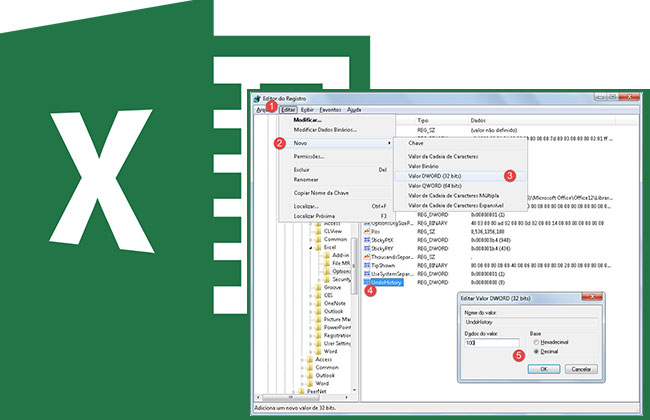
Task: Click the OptionsDlgSizeP... value icon
Action: click(x=367, y=223)
